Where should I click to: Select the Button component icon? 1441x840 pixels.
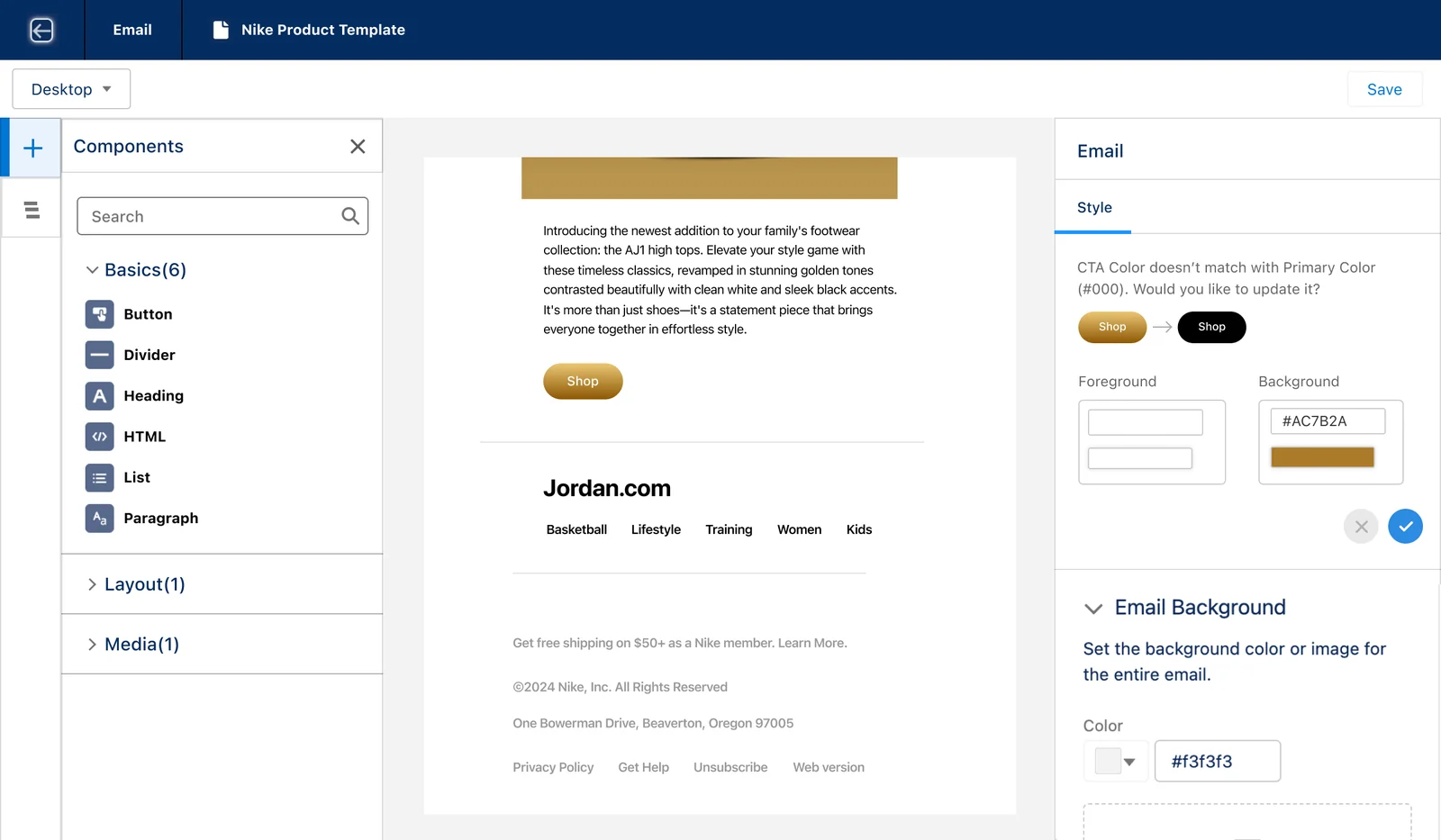[100, 314]
